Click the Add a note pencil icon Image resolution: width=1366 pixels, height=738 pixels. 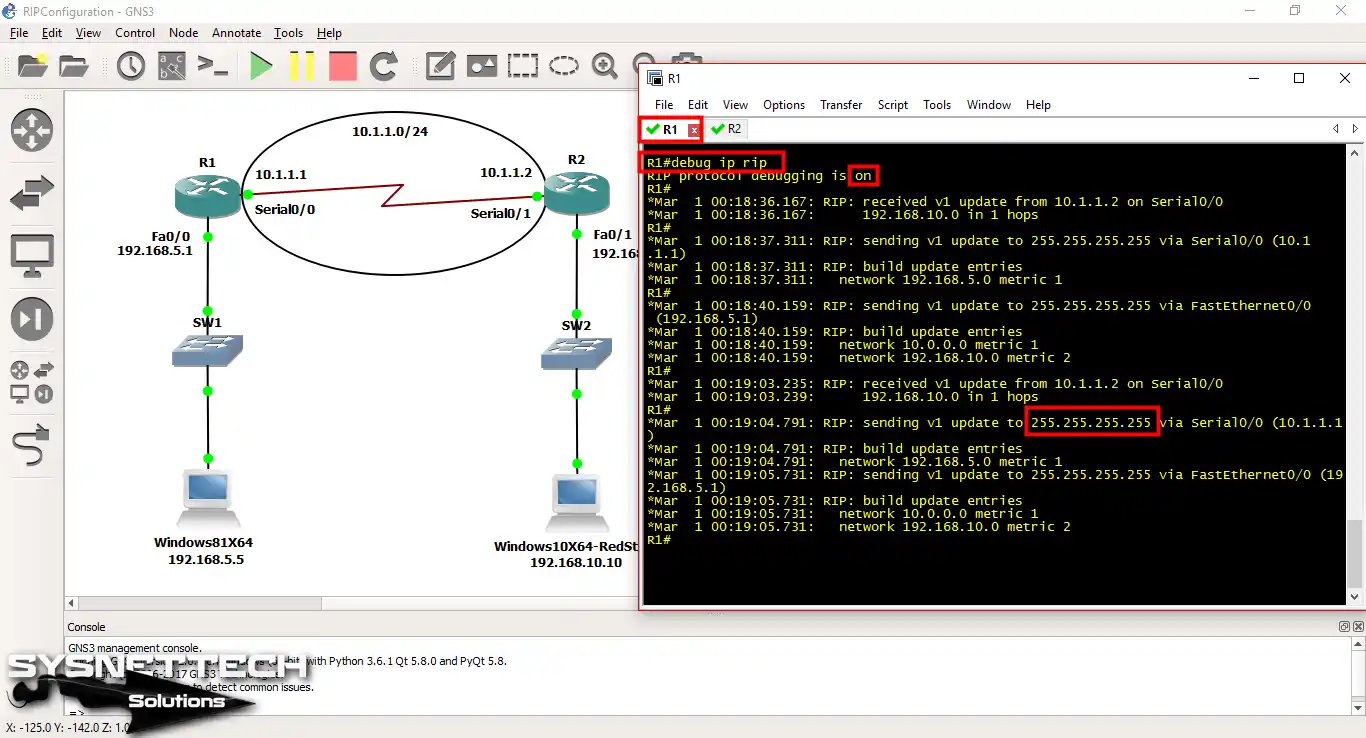(x=440, y=66)
